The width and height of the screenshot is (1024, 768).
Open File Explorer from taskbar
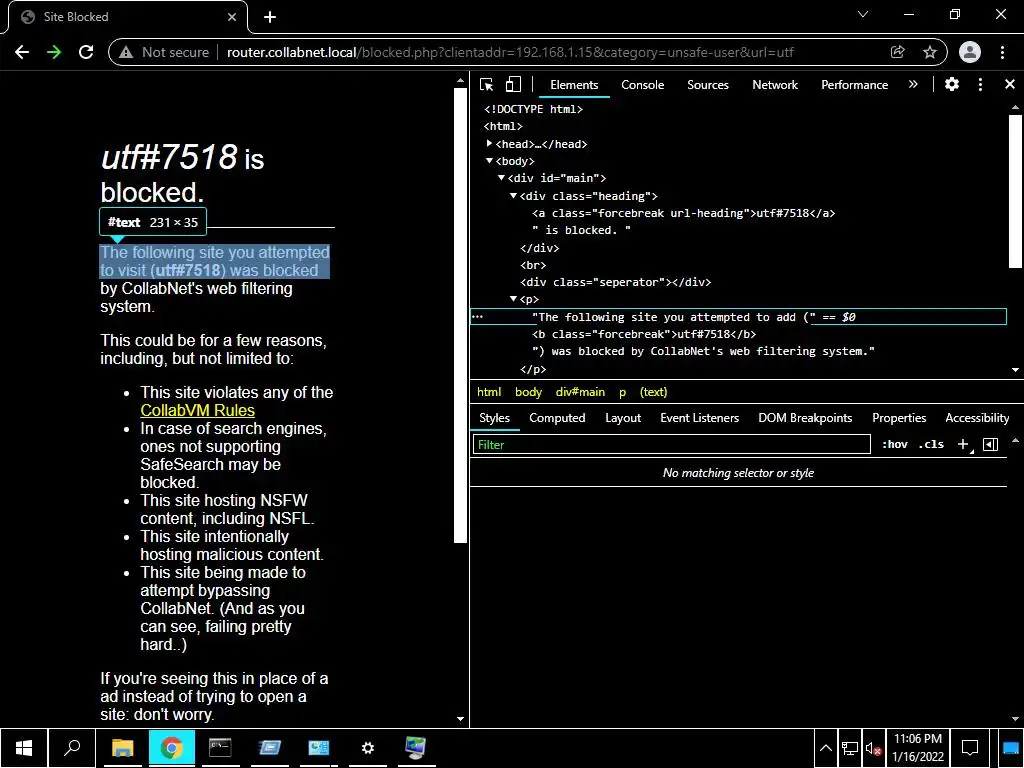[x=122, y=748]
